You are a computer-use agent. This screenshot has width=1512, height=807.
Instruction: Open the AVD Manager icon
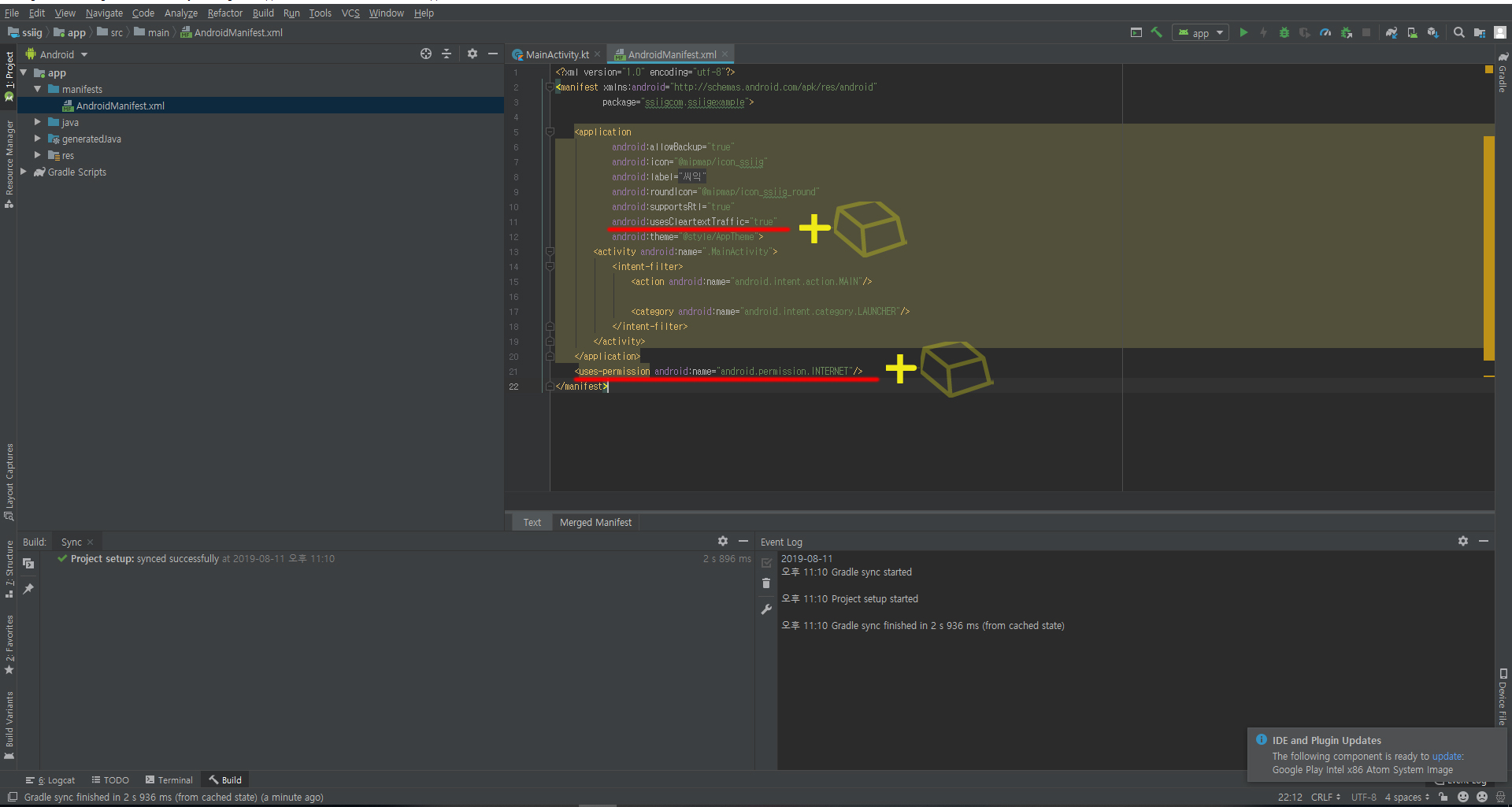(1412, 32)
